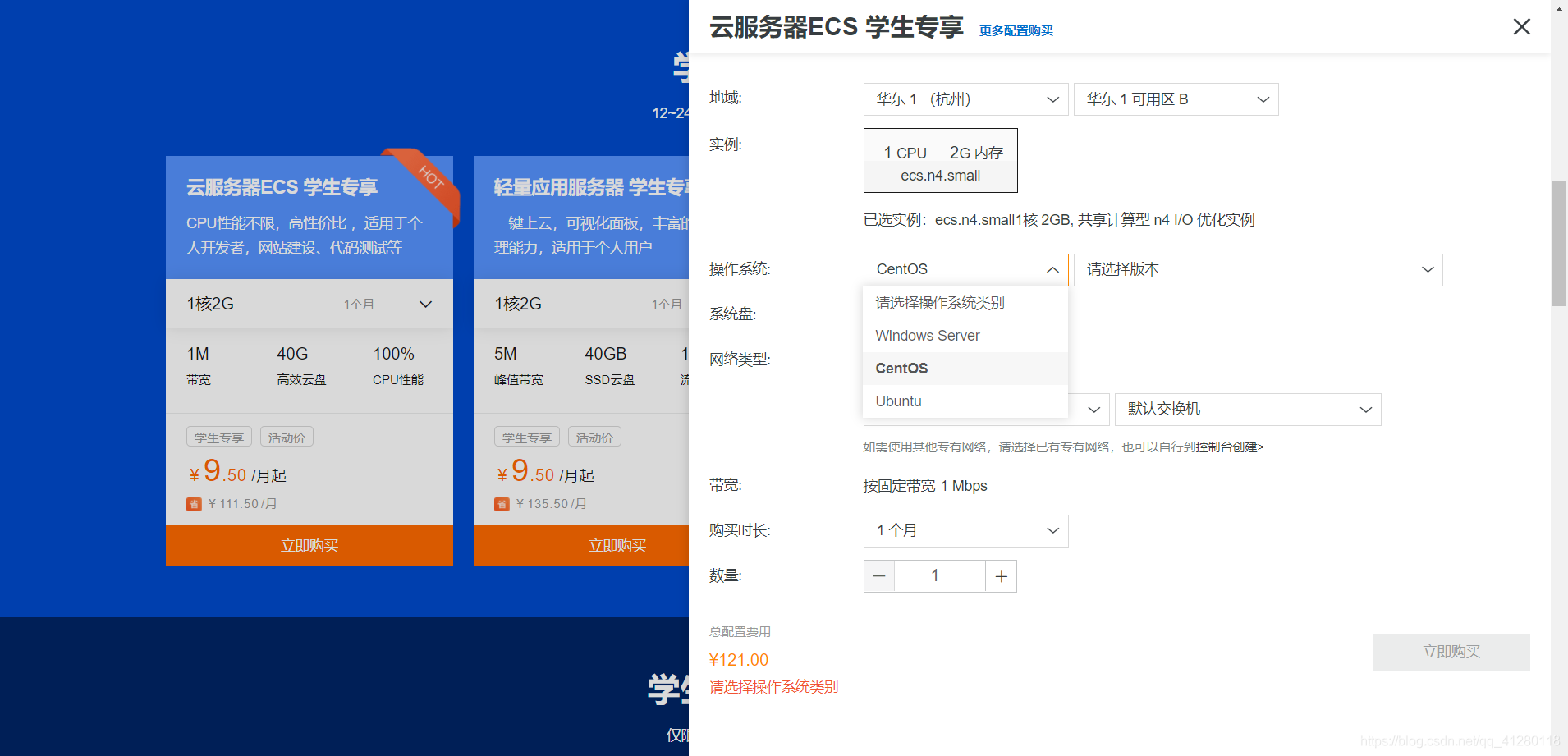This screenshot has height=756, width=1568.
Task: Choose Ubuntu from the OS list
Action: pos(965,401)
